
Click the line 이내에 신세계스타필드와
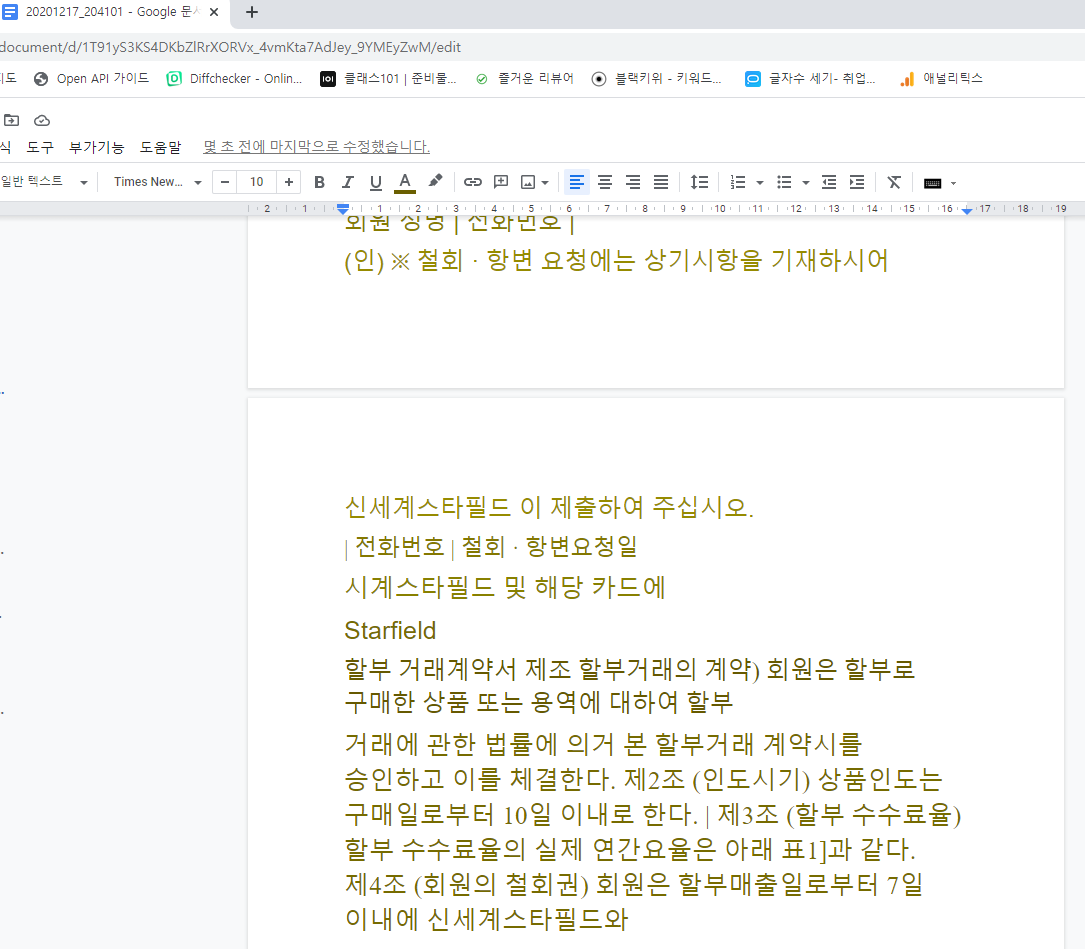click(x=486, y=919)
